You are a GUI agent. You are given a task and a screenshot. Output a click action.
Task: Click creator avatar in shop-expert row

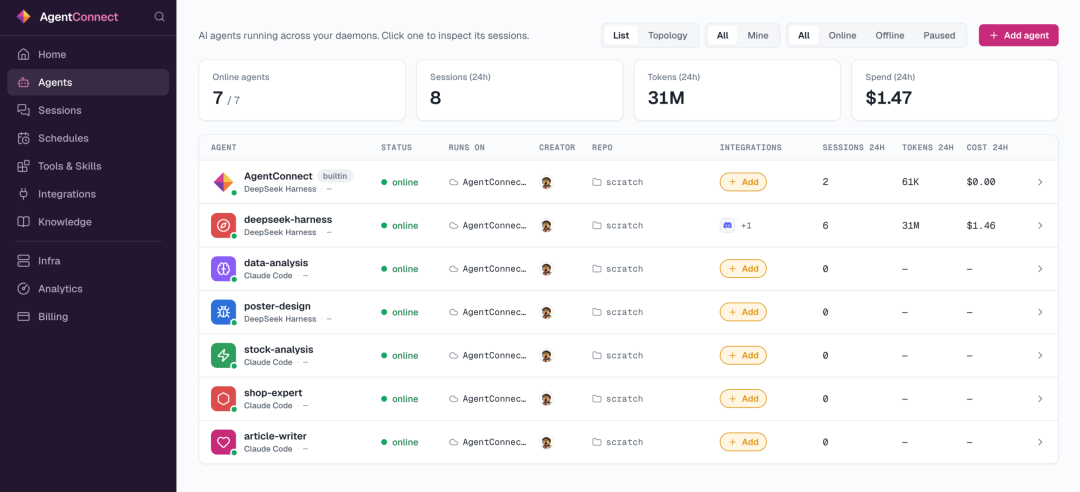(546, 399)
